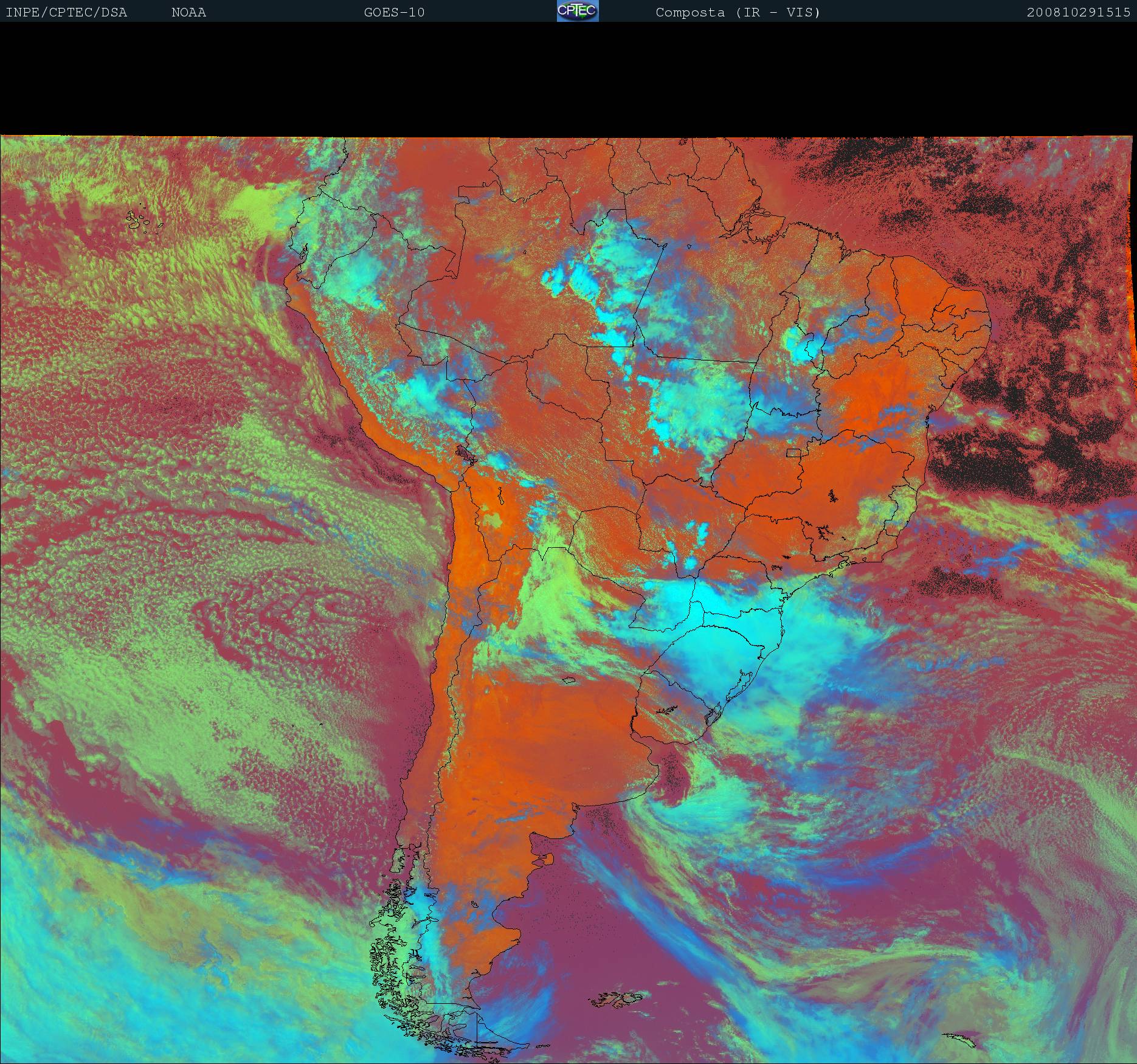Click the black no-data band above the image
1137x1064 pixels.
click(x=568, y=79)
